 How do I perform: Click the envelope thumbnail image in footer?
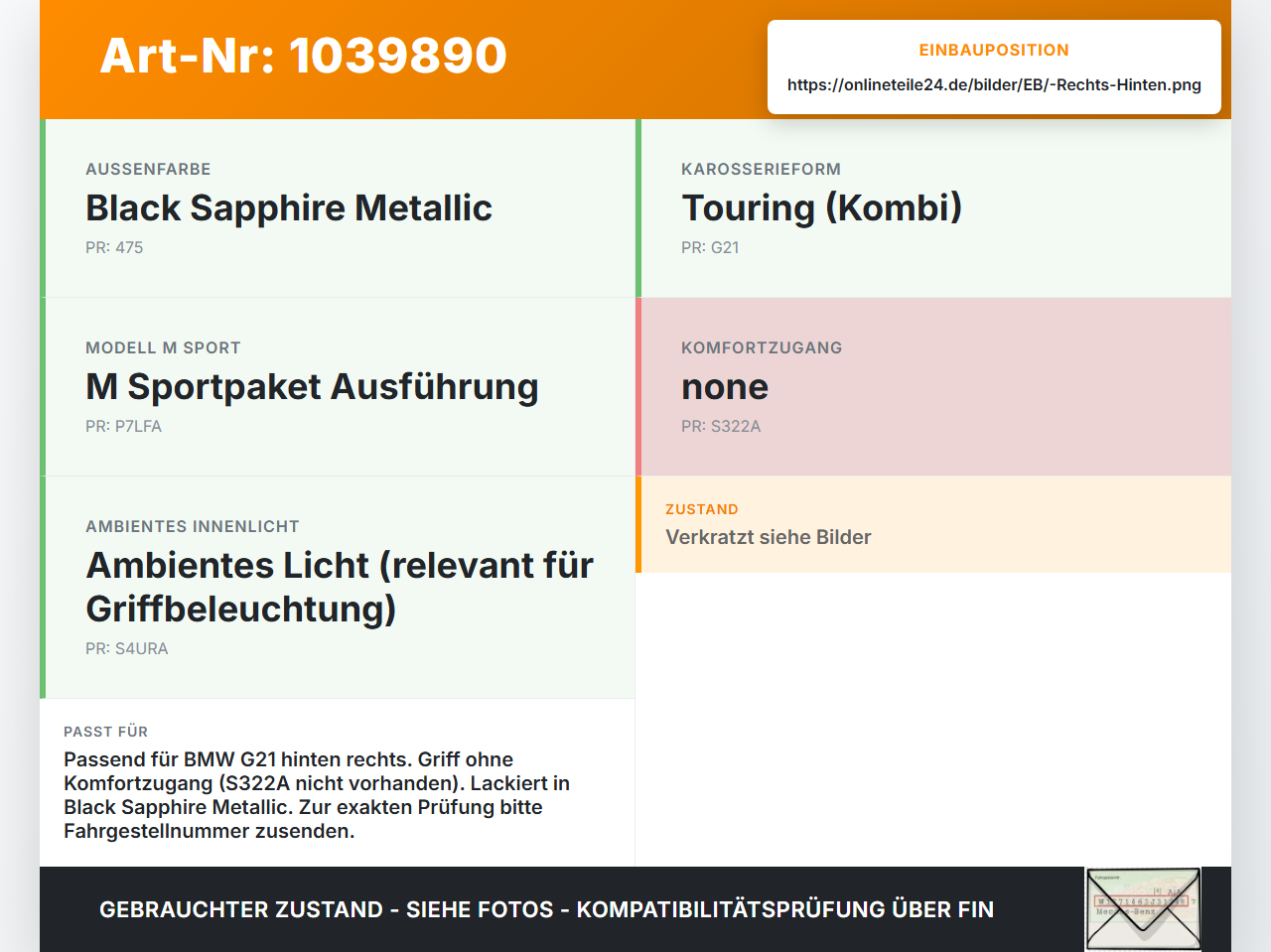click(x=1143, y=909)
